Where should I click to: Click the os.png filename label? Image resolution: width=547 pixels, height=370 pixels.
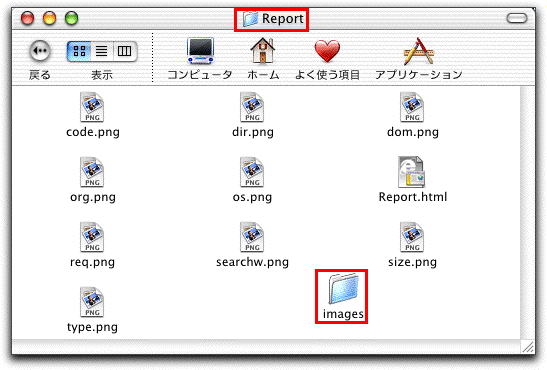pyautogui.click(x=252, y=197)
